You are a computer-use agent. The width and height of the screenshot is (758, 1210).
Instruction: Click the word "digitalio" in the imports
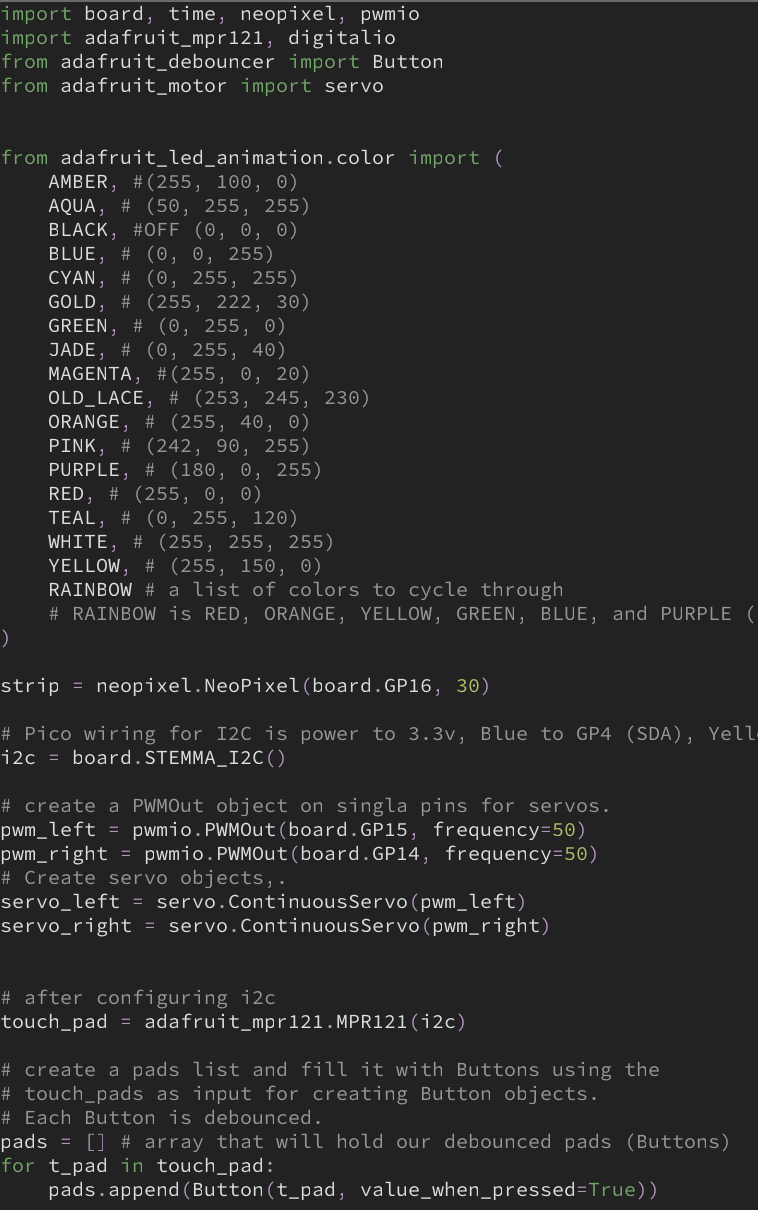coord(342,38)
